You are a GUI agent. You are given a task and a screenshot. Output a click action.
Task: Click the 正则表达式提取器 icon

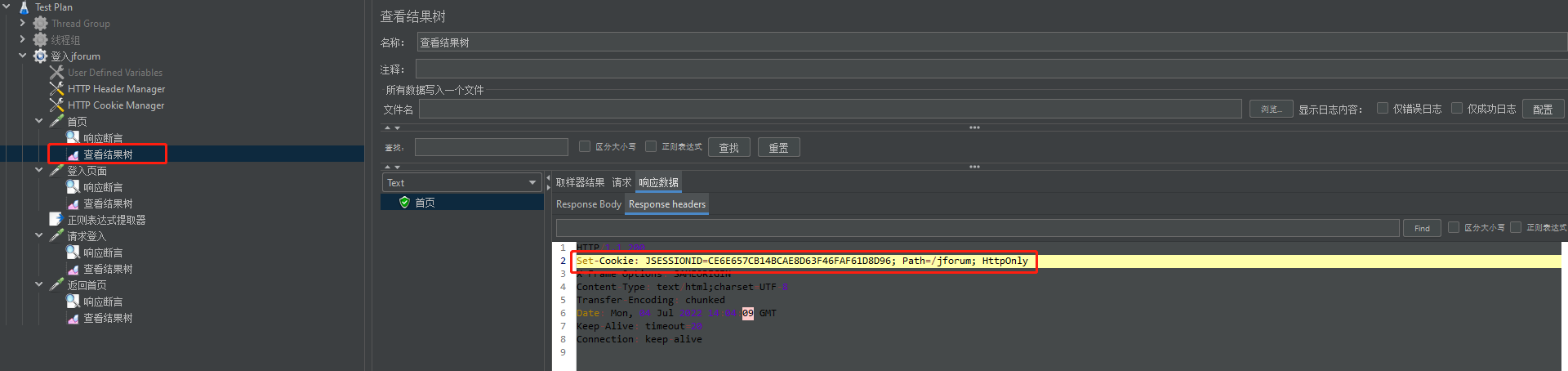56,220
